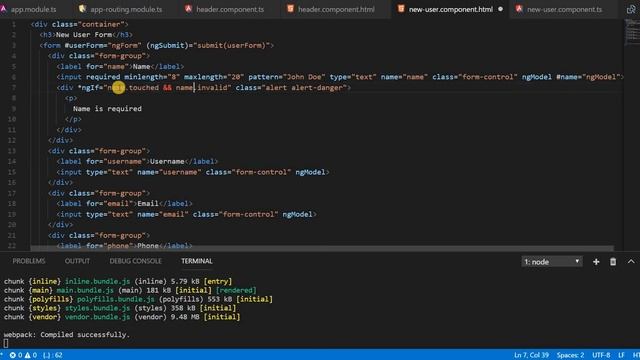Click 'inline.bundle.js' in the terminal output

(x=98, y=281)
